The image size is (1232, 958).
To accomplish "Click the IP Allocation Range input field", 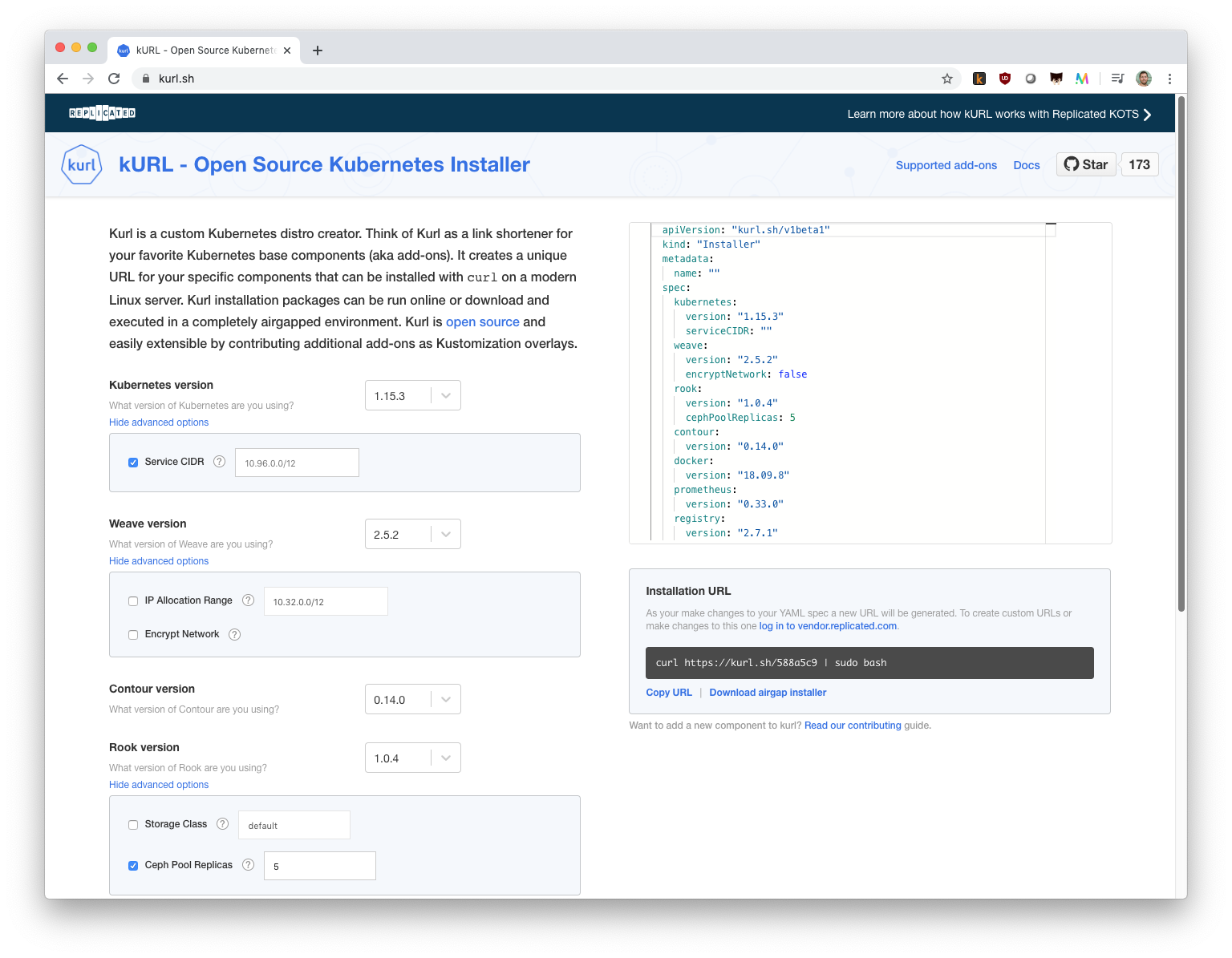I will click(326, 601).
